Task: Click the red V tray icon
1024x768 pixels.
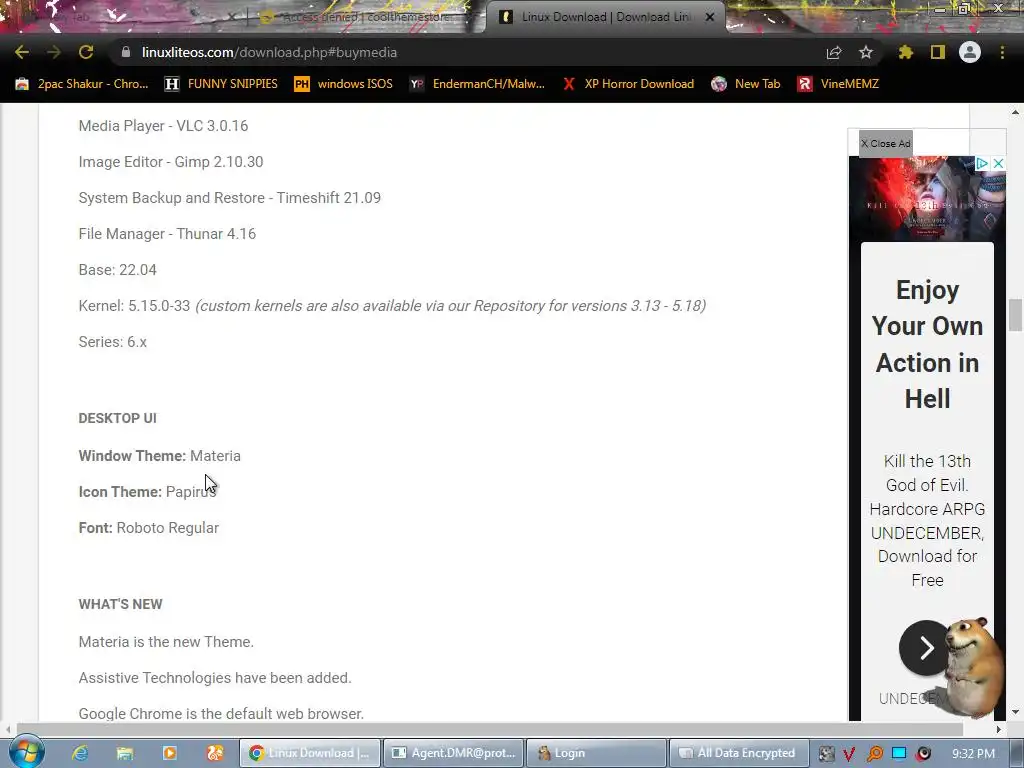Action: point(849,754)
